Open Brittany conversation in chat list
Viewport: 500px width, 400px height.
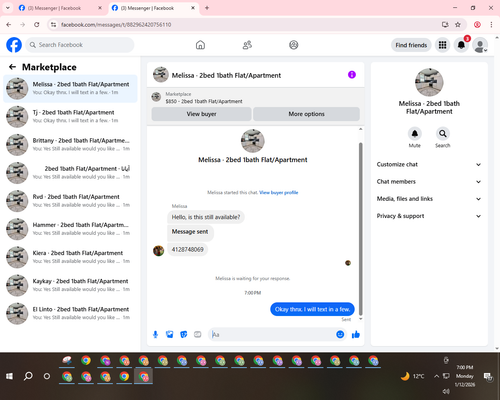coord(70,145)
